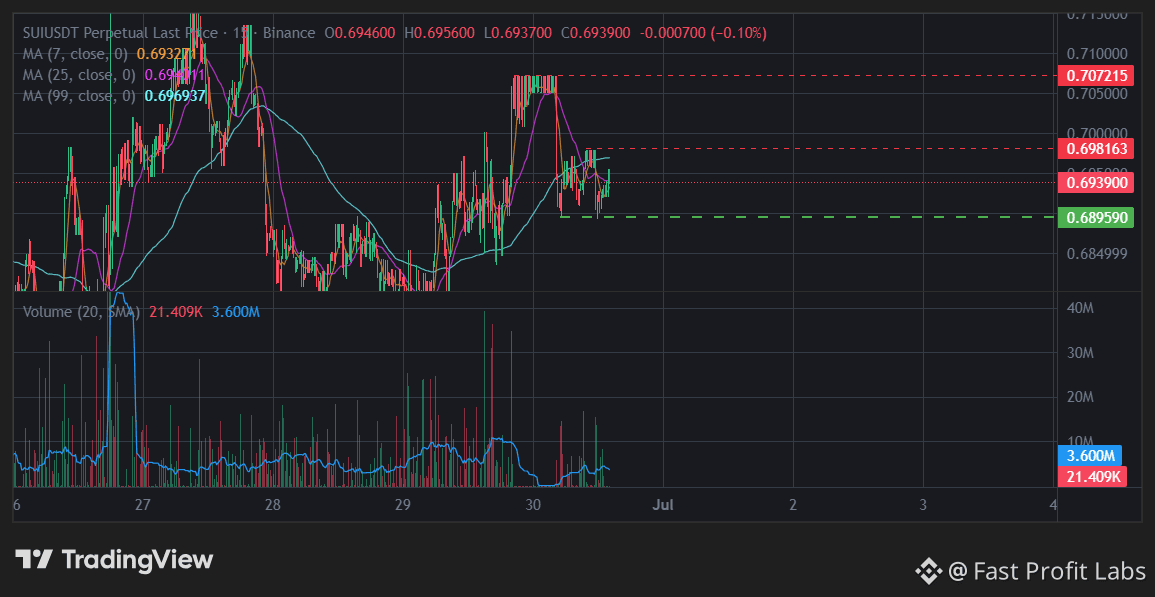
Task: Click date 27 on the time axis
Action: (x=143, y=506)
